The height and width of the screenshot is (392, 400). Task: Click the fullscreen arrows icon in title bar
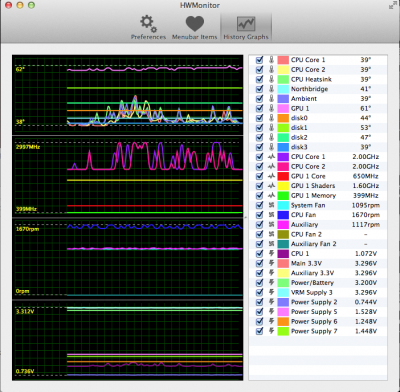(x=393, y=5)
